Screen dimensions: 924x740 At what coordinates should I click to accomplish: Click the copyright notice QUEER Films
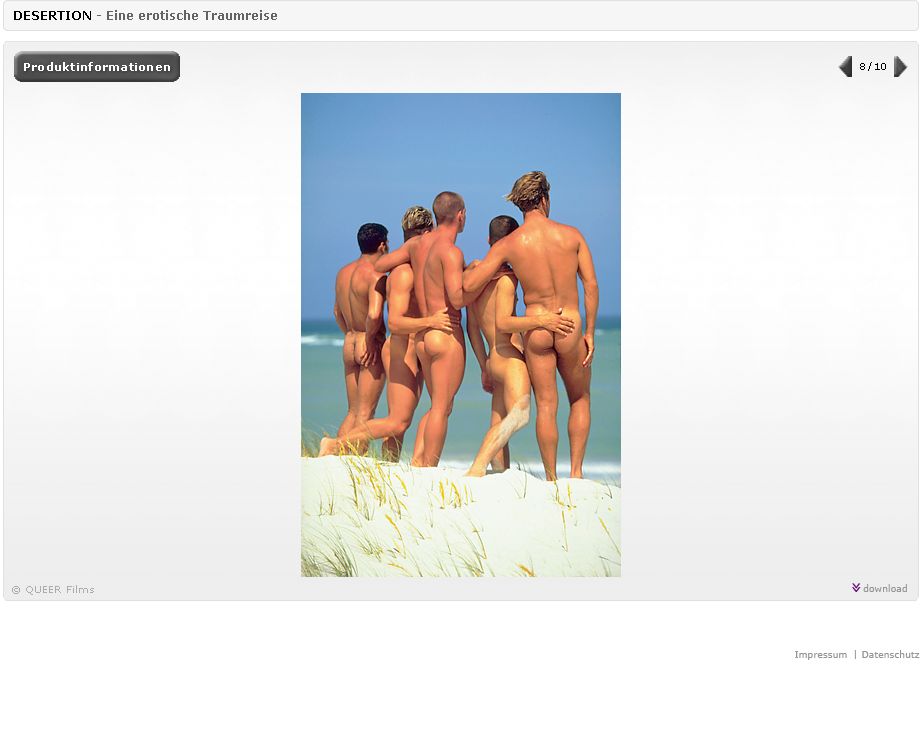(x=53, y=590)
